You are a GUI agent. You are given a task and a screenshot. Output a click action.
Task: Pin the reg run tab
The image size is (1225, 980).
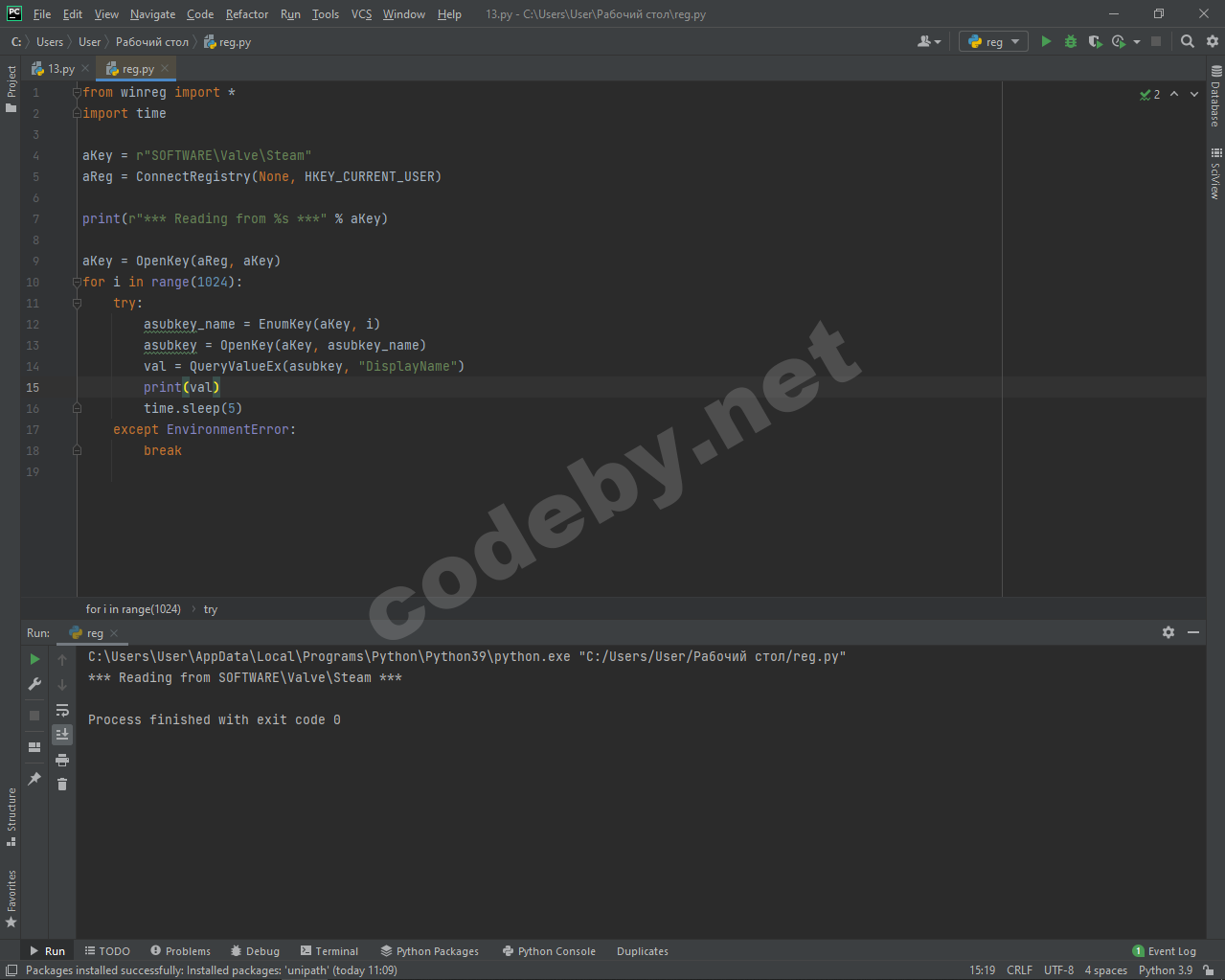point(34,779)
